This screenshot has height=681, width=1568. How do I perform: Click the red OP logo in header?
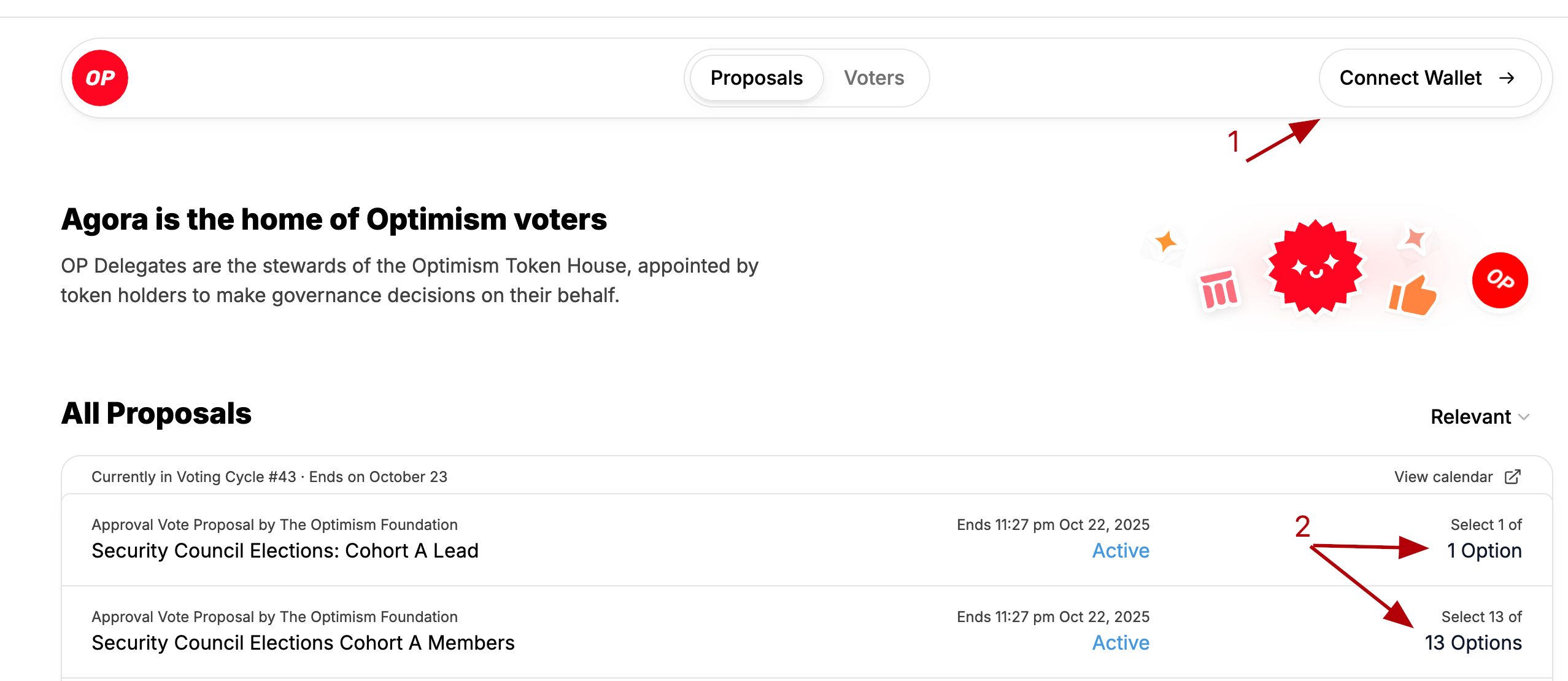click(x=100, y=78)
